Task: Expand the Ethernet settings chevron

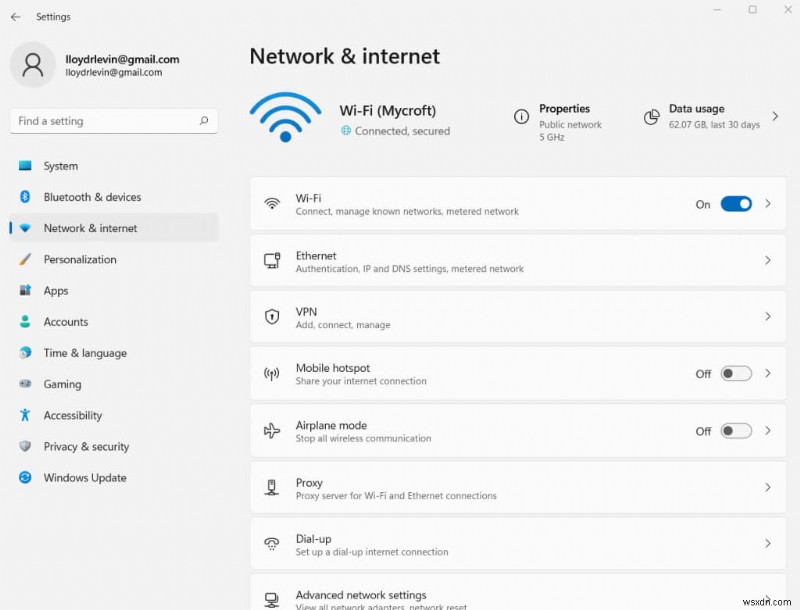Action: [767, 261]
